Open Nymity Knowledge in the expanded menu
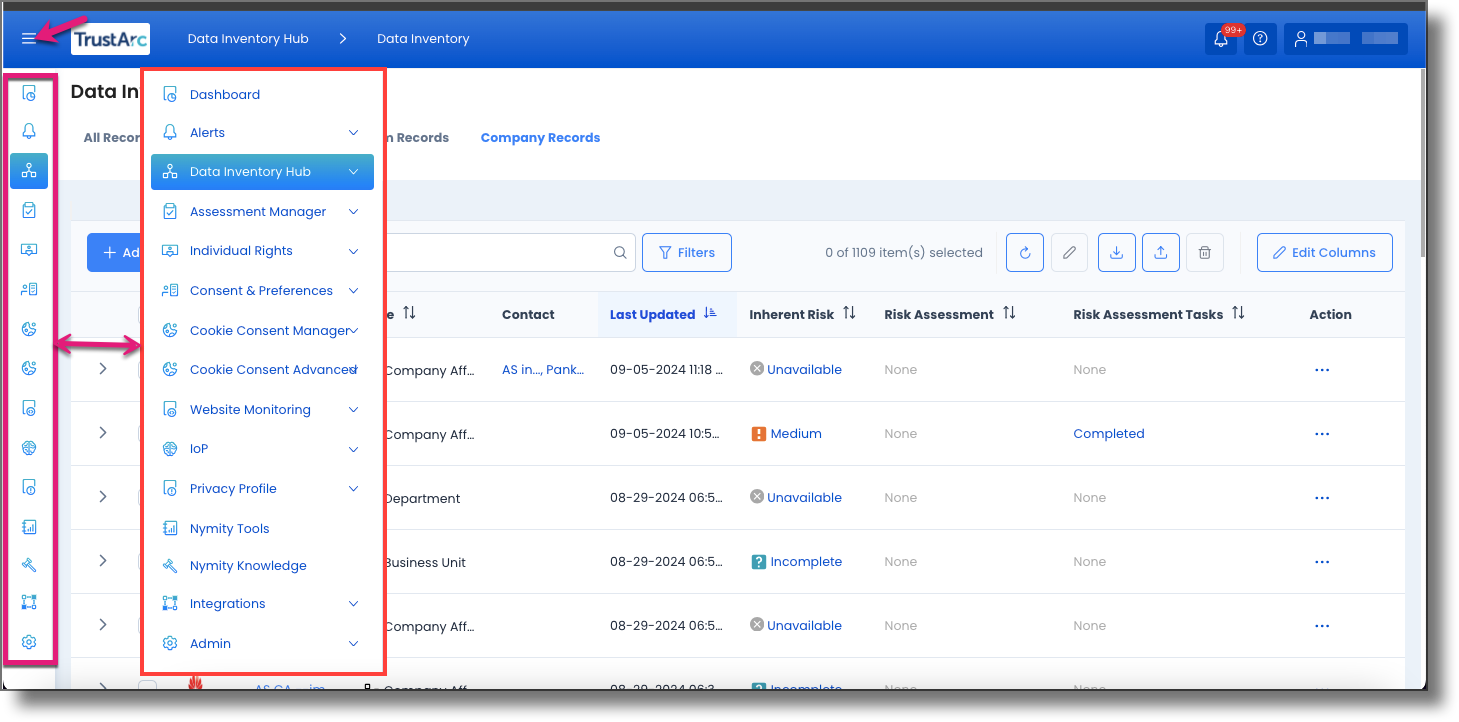This screenshot has height=722, width=1459. (248, 566)
